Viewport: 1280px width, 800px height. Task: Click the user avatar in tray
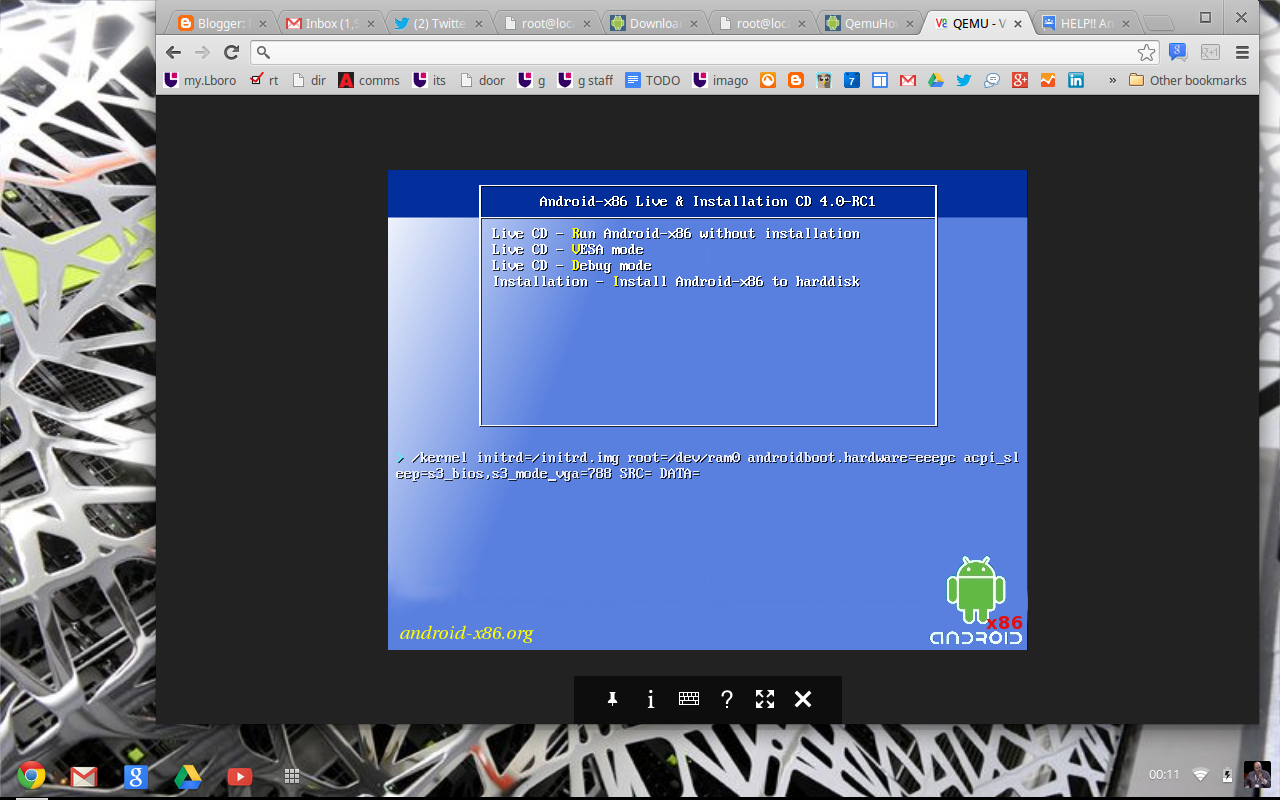(1257, 774)
